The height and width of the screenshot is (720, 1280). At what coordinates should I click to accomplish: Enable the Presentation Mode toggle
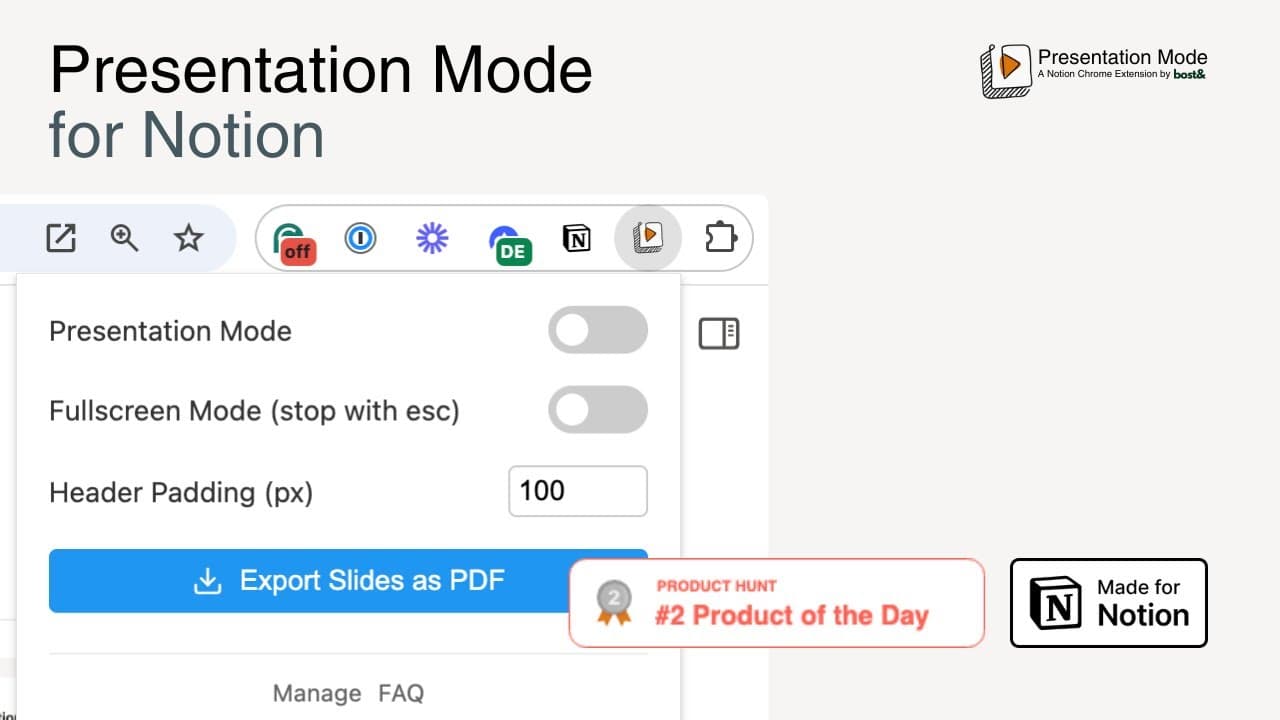coord(597,331)
